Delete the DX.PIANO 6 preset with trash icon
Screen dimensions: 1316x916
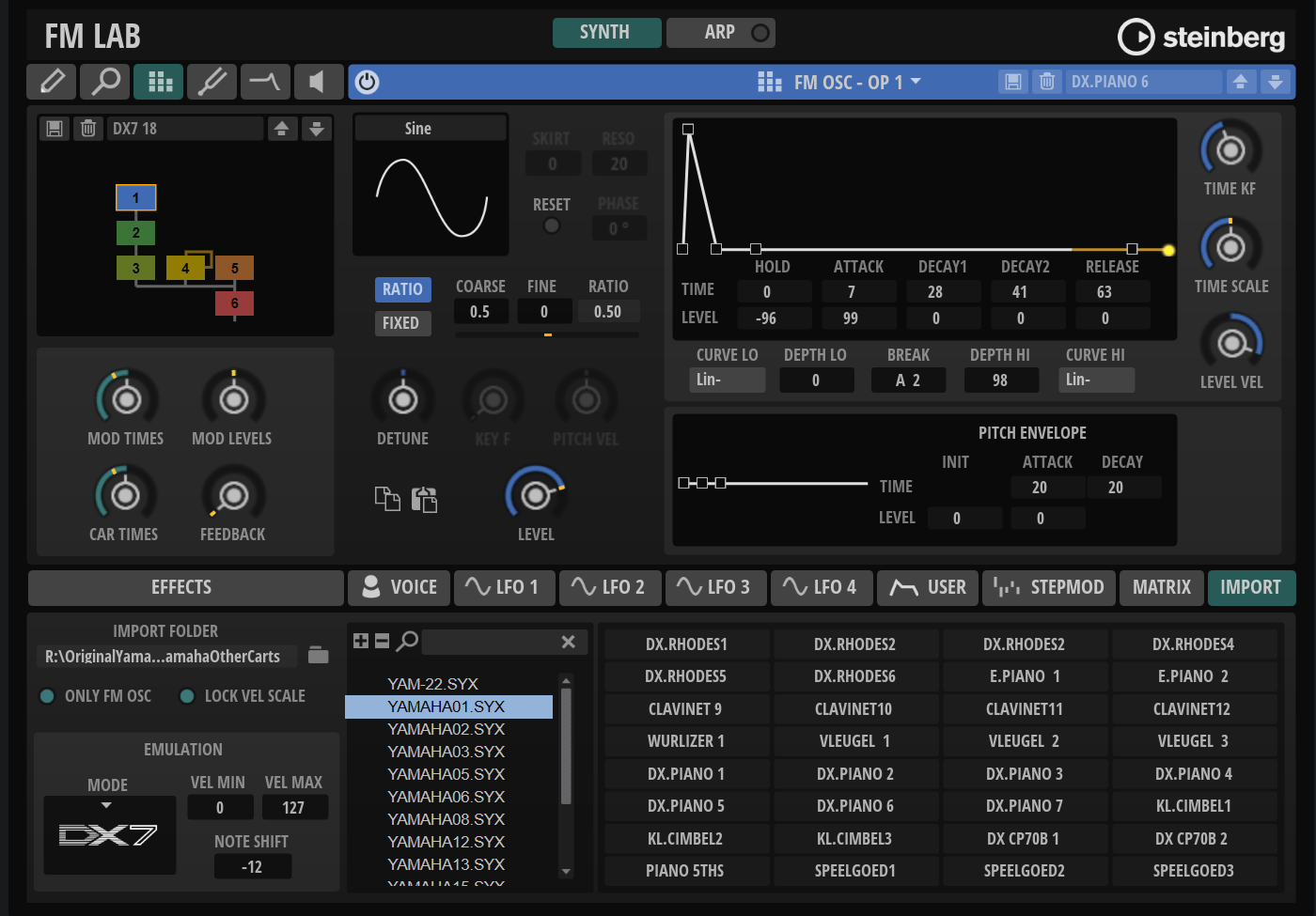(x=1046, y=82)
